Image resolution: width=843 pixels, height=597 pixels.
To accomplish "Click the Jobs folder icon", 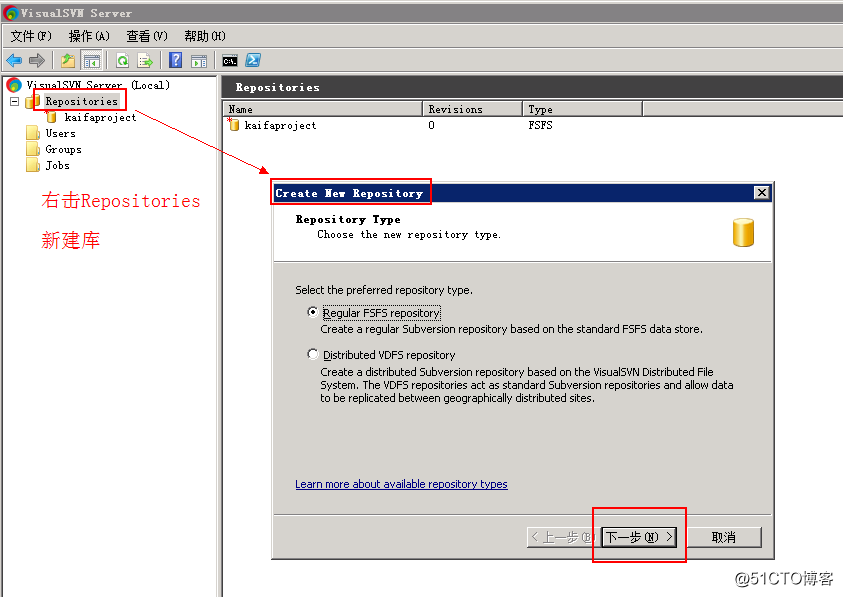I will coord(33,165).
